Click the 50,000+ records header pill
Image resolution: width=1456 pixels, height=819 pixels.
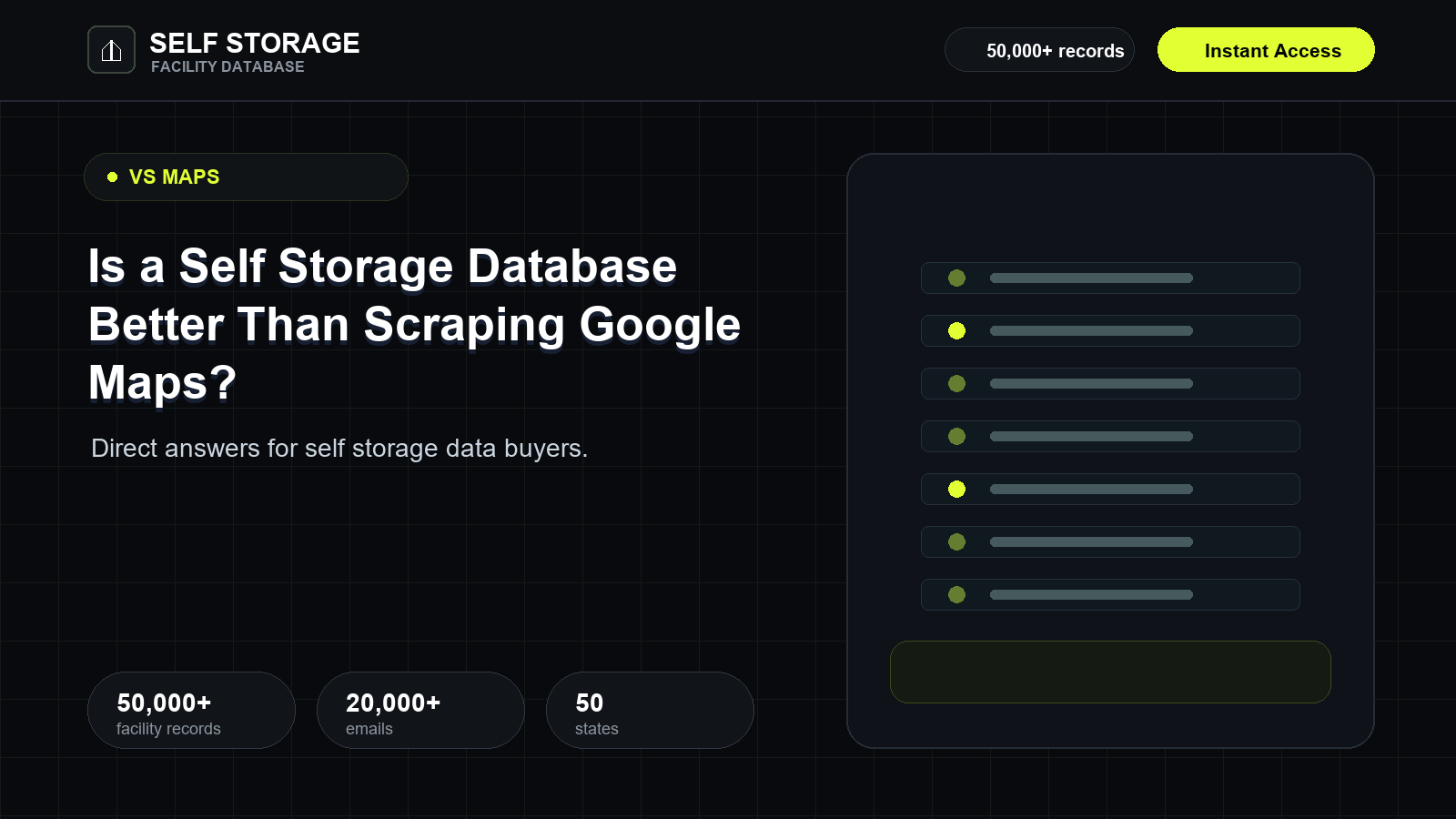(x=1039, y=50)
